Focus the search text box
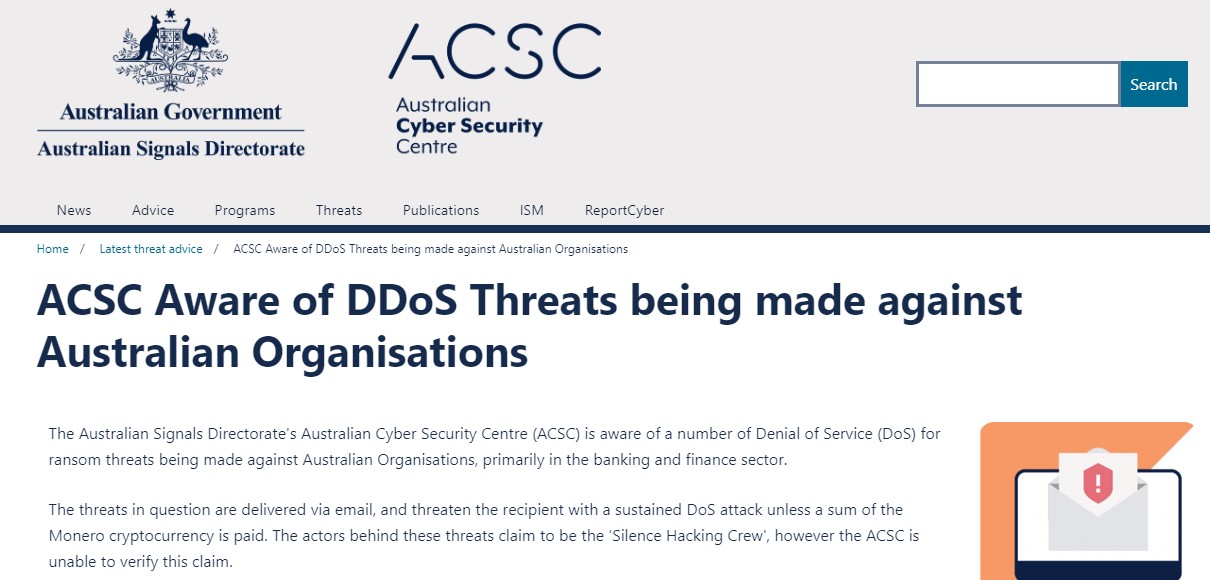Image resolution: width=1210 pixels, height=580 pixels. pyautogui.click(x=1017, y=84)
